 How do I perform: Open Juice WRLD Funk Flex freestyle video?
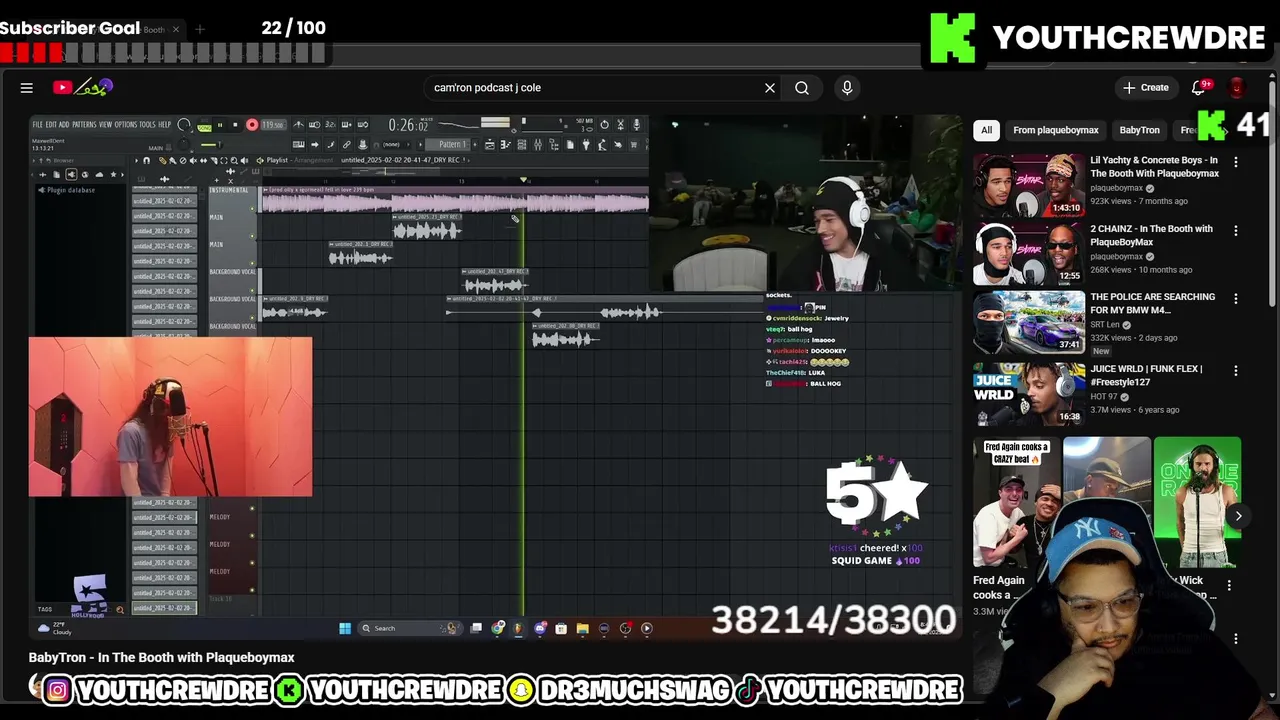click(x=1029, y=393)
